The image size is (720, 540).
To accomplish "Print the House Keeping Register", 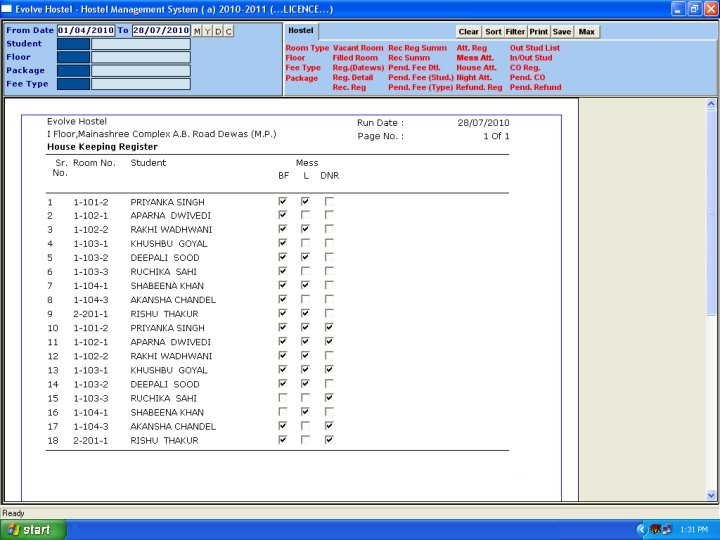I will pos(539,32).
